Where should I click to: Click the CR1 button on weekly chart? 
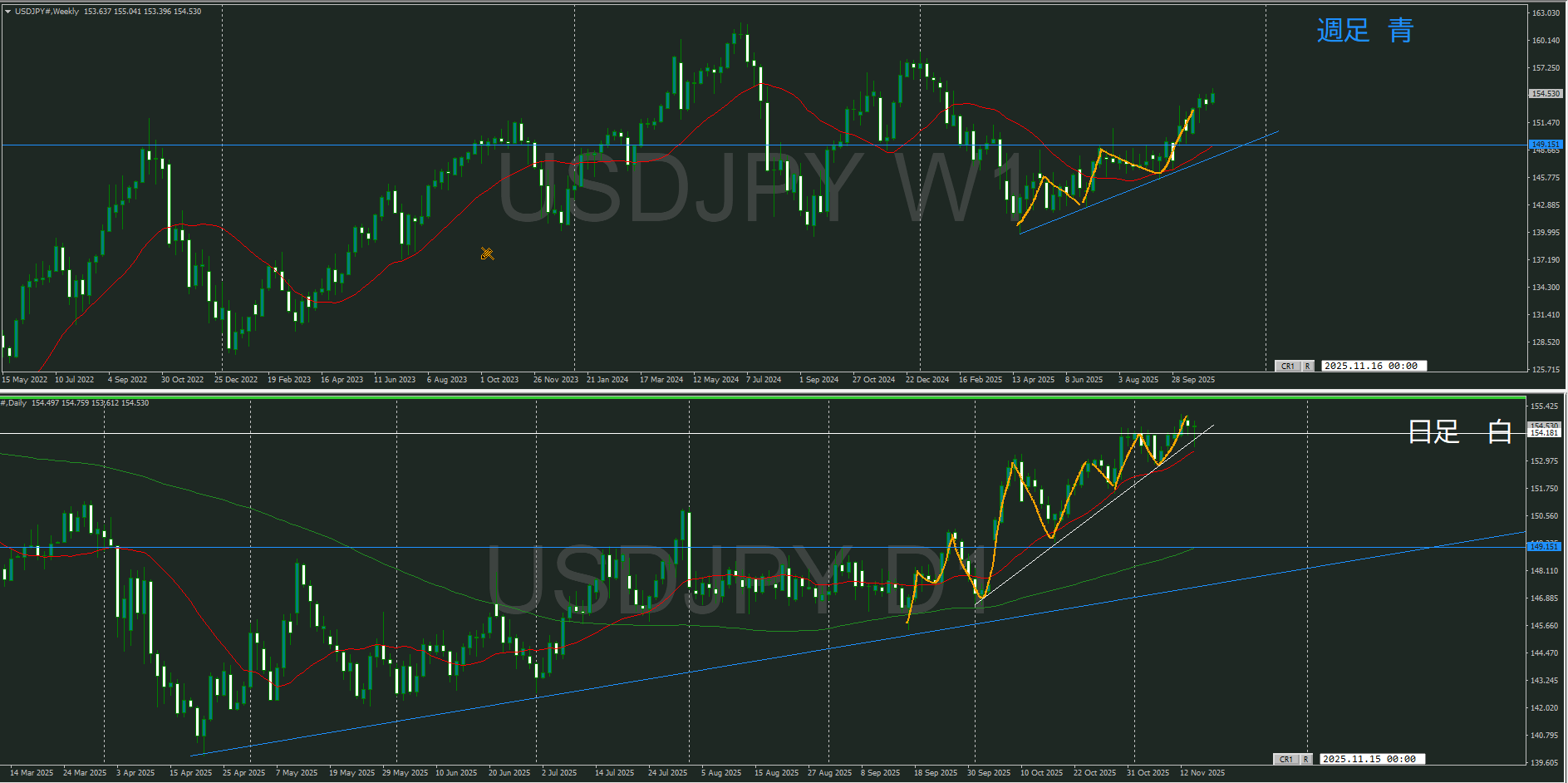coord(1287,366)
